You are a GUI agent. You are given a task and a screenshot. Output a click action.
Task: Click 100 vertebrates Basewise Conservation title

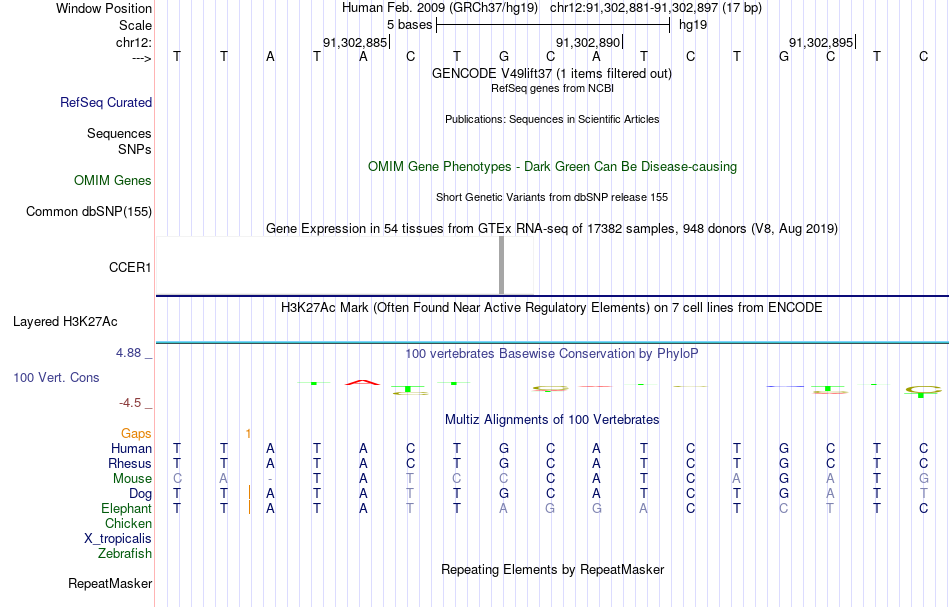coord(551,353)
